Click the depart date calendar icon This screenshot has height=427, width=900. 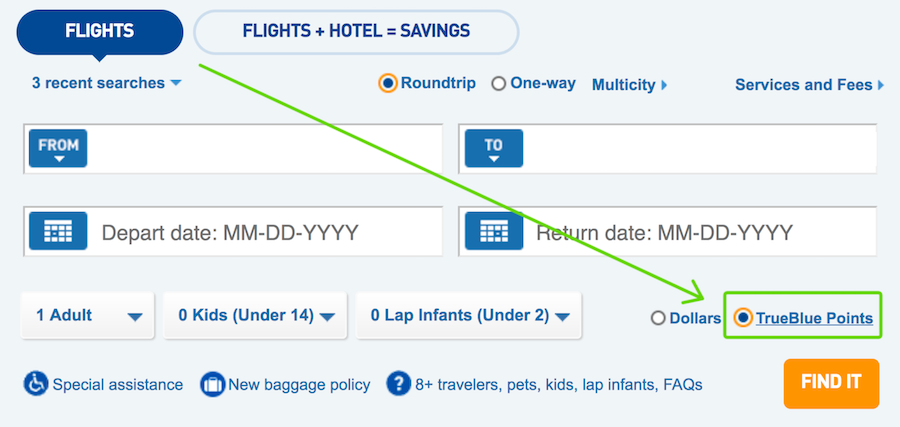tap(58, 231)
